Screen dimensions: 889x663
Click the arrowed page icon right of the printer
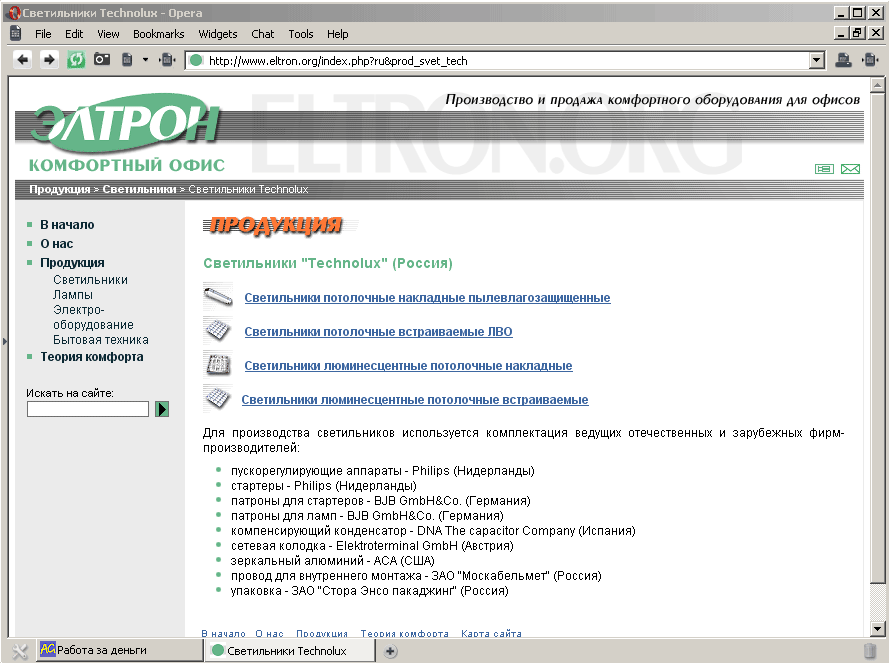870,60
